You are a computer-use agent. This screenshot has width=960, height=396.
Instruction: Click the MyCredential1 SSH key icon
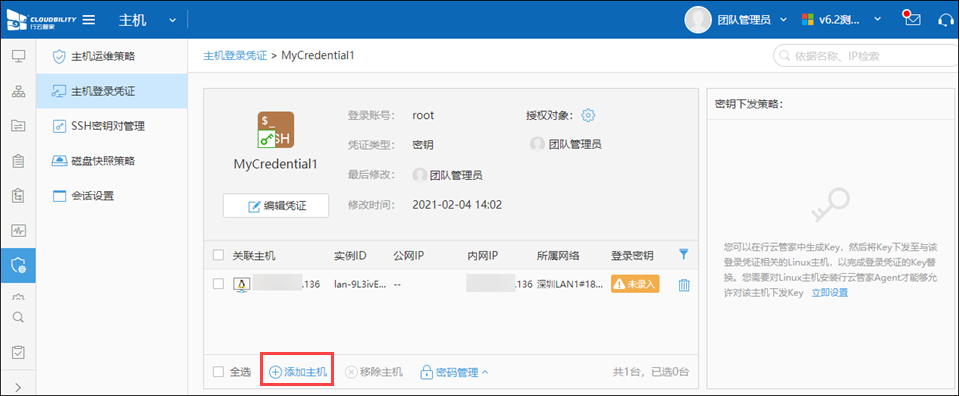click(276, 130)
